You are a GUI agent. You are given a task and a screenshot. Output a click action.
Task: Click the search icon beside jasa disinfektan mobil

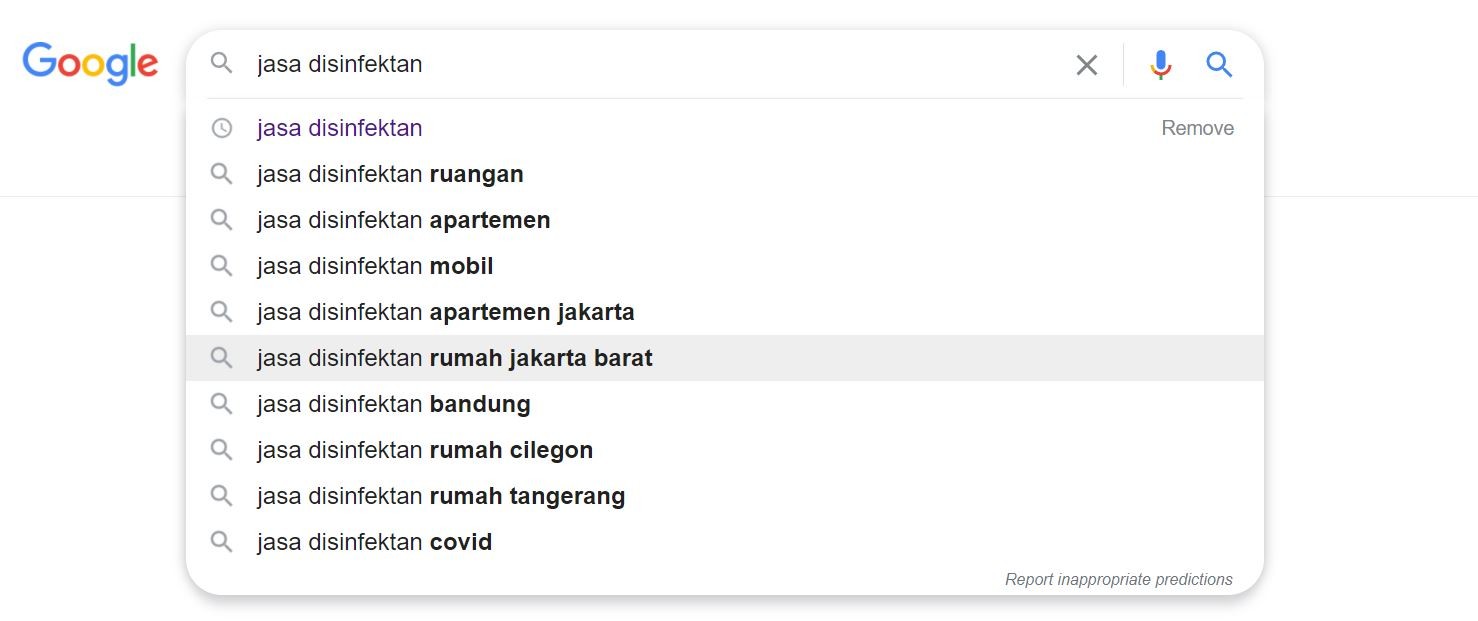(x=222, y=266)
